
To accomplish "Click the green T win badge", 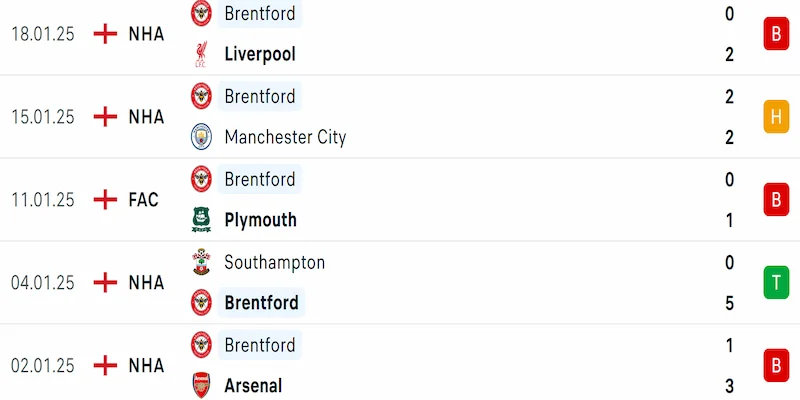I will click(775, 283).
